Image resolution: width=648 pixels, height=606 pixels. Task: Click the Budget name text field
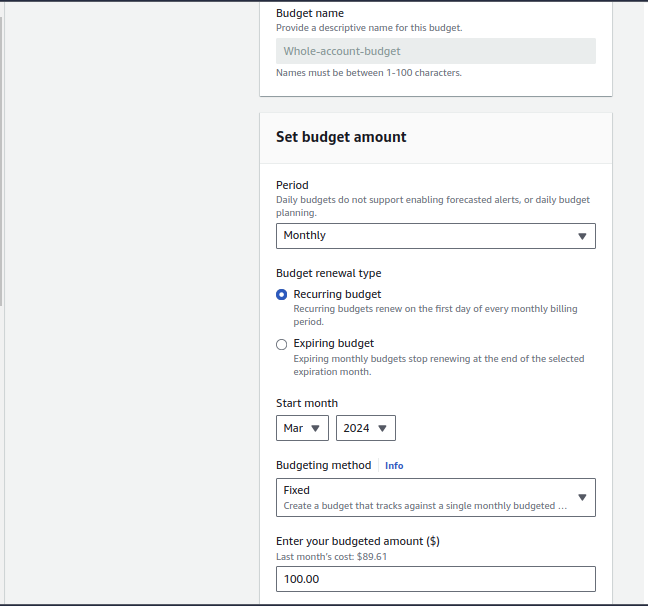[435, 51]
